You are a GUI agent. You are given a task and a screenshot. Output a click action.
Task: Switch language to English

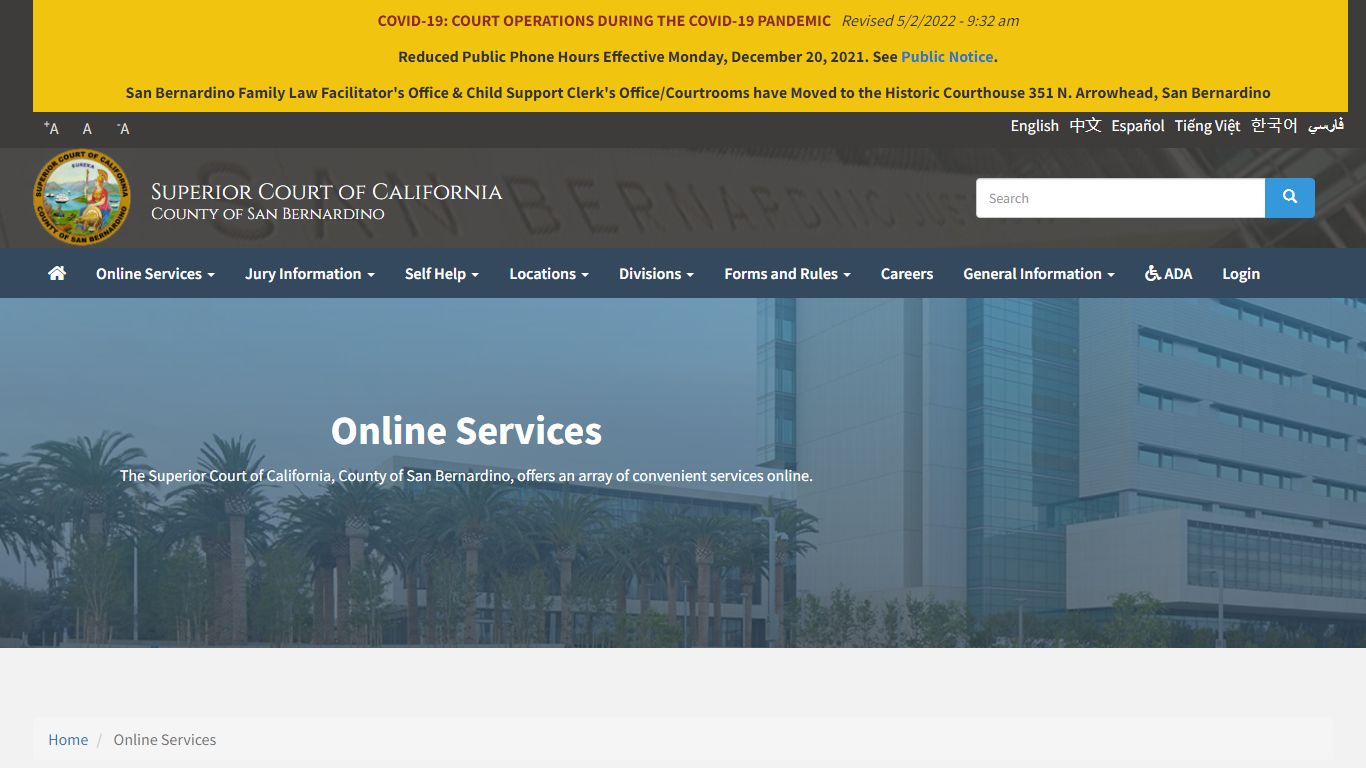[x=1034, y=125]
